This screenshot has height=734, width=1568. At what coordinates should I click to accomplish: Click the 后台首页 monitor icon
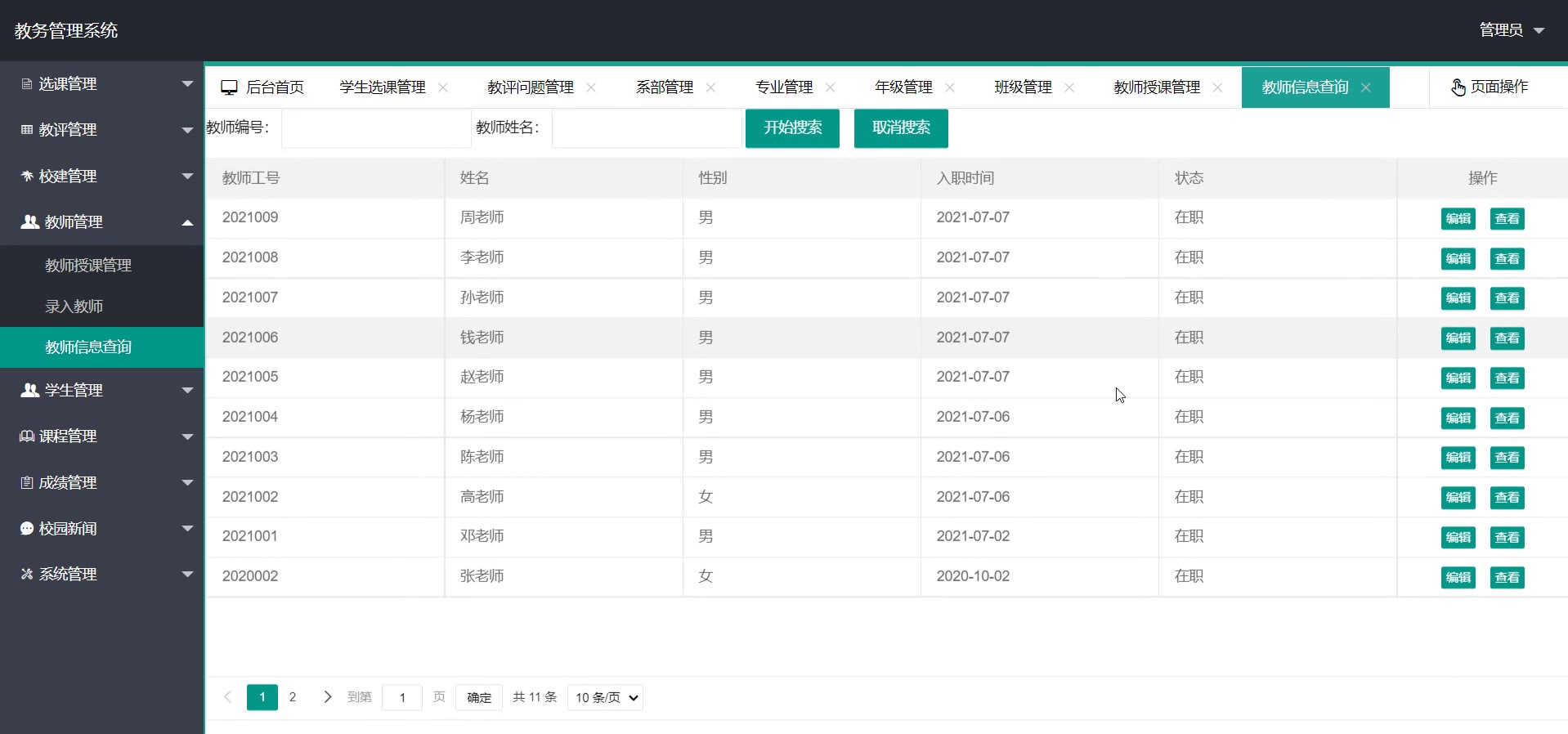(229, 87)
